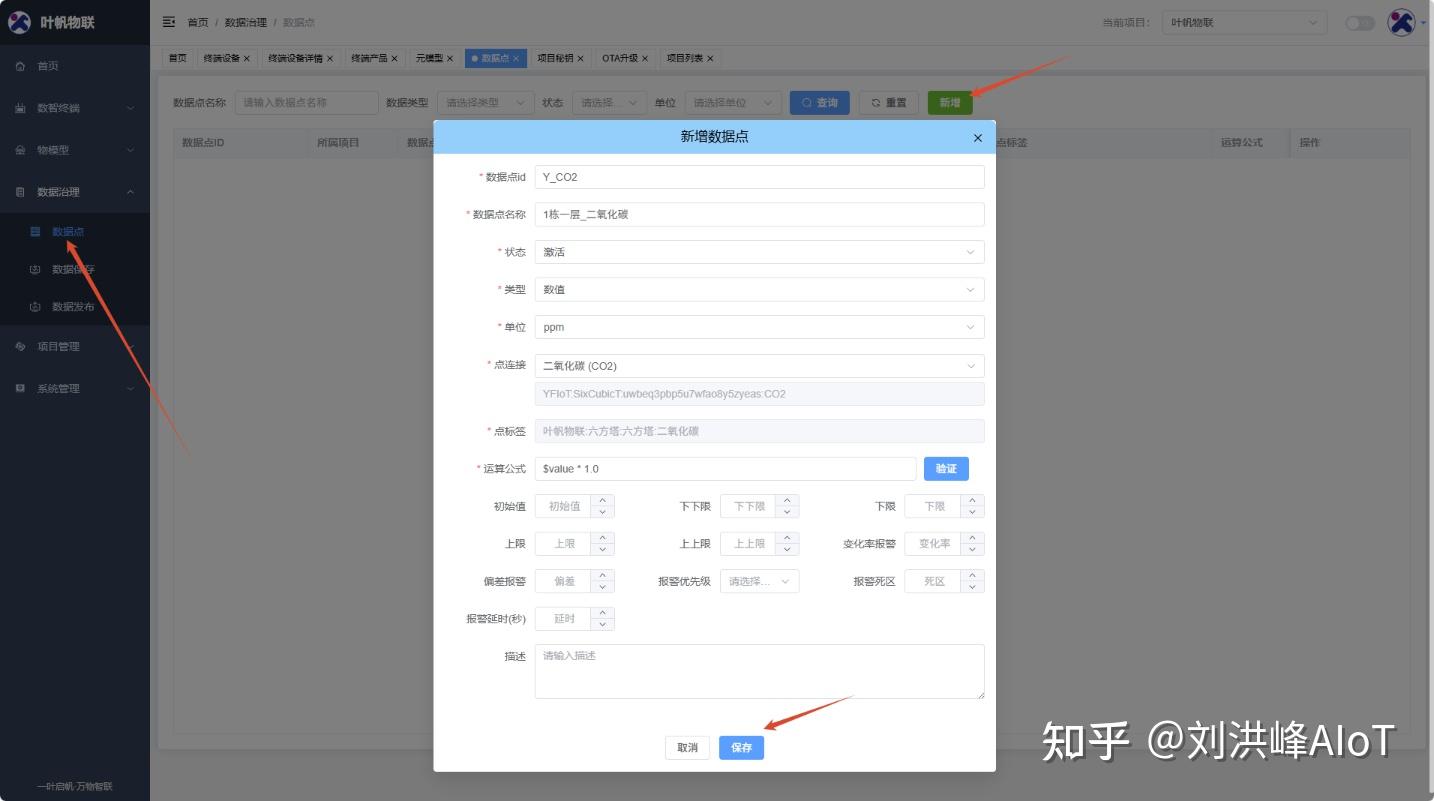The height and width of the screenshot is (801, 1434).
Task: Open the user avatar menu
Action: (1402, 22)
